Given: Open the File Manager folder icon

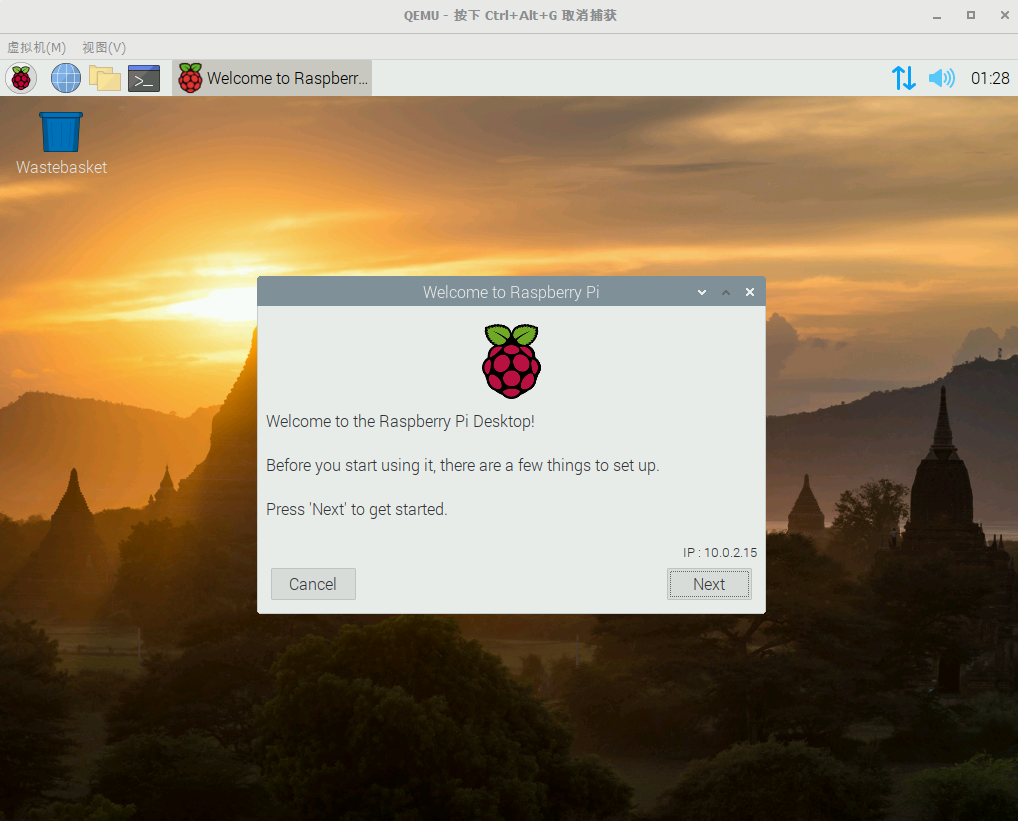Looking at the screenshot, I should (105, 79).
